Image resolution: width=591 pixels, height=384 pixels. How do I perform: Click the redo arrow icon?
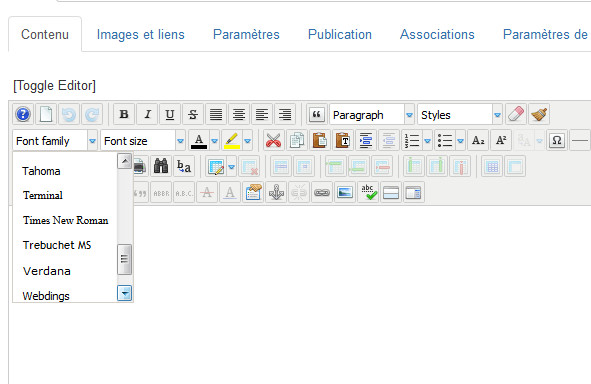(x=92, y=114)
